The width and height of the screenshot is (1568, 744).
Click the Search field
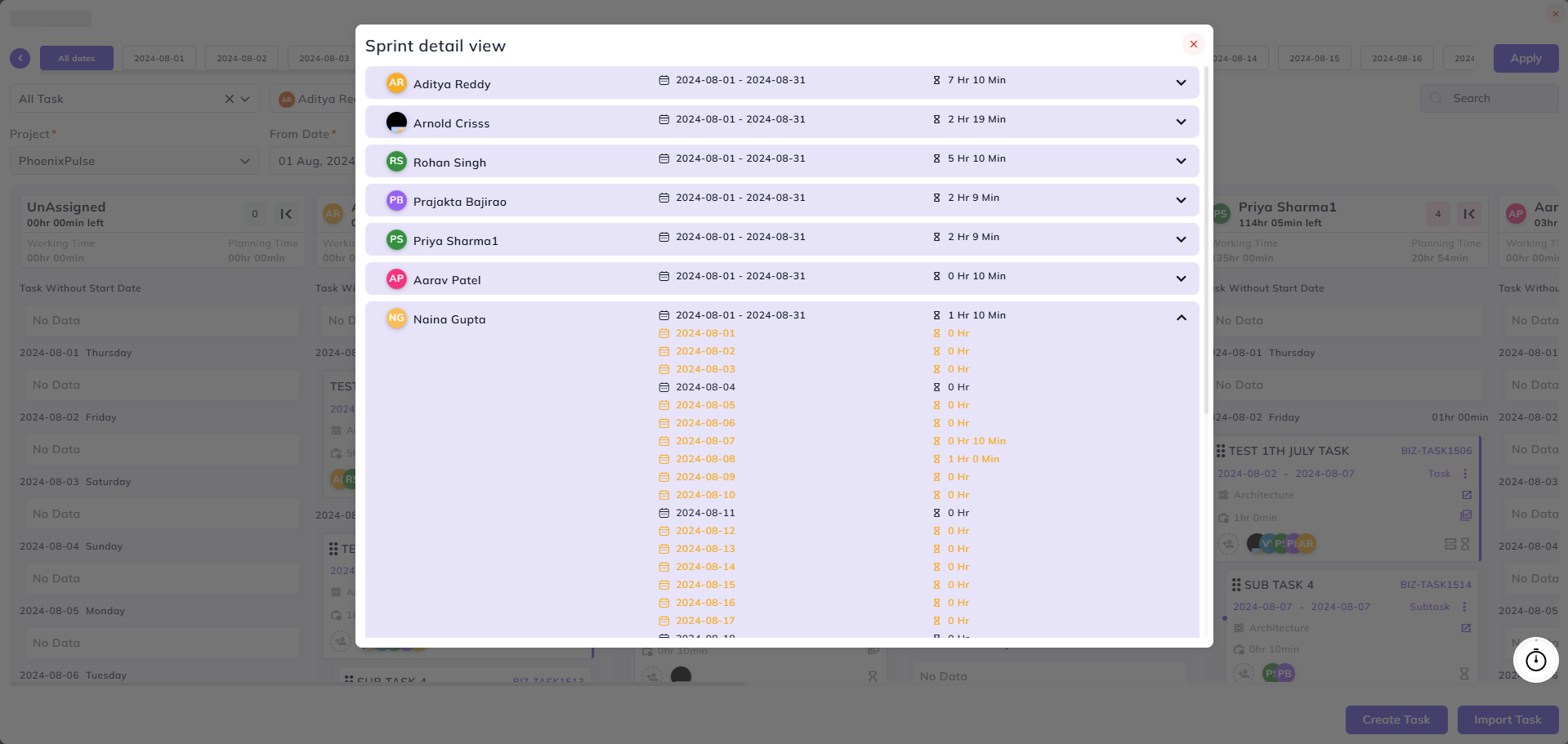click(x=1489, y=98)
